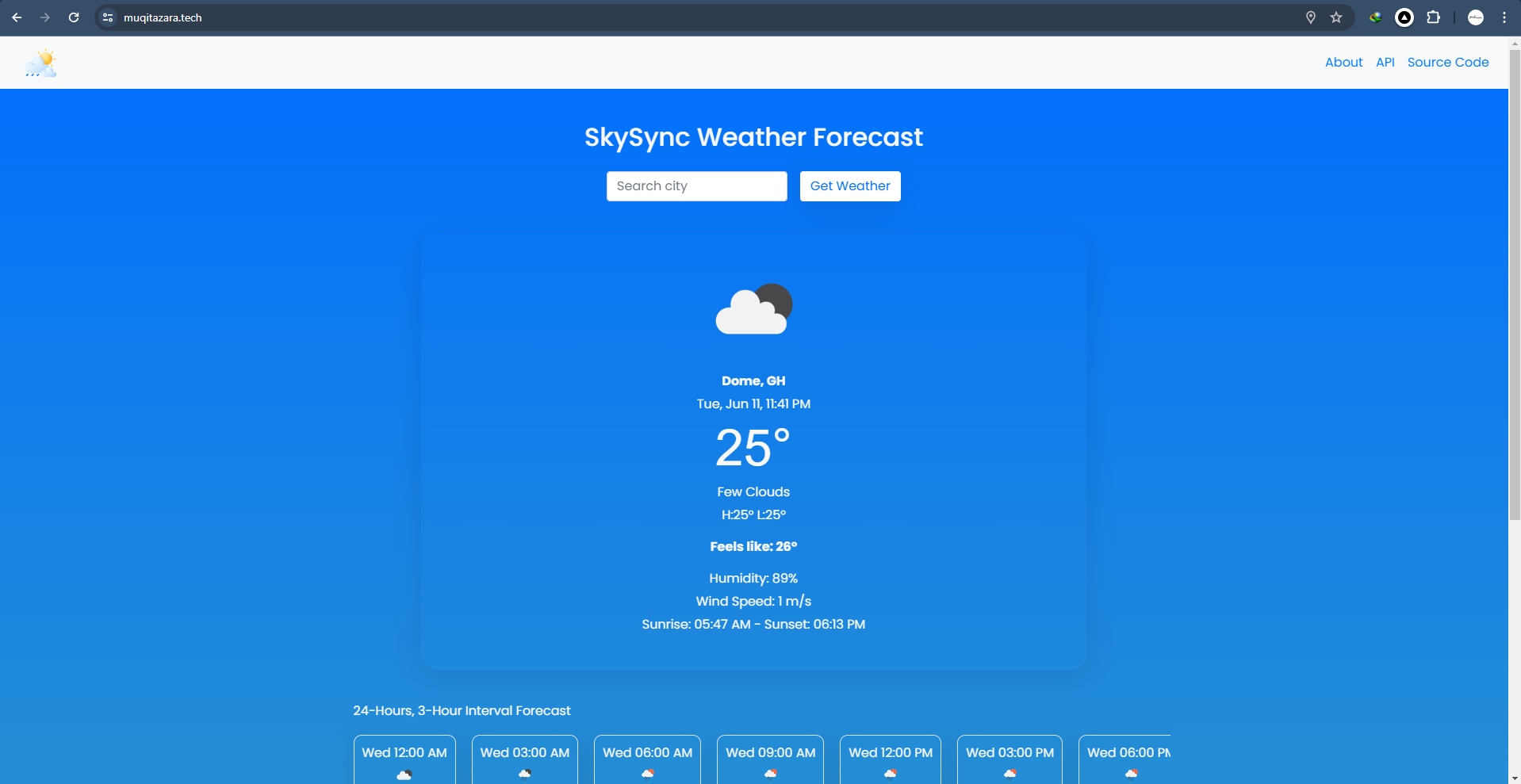
Task: Click the Wed 12:00 AM forecast cloud icon
Action: click(404, 774)
